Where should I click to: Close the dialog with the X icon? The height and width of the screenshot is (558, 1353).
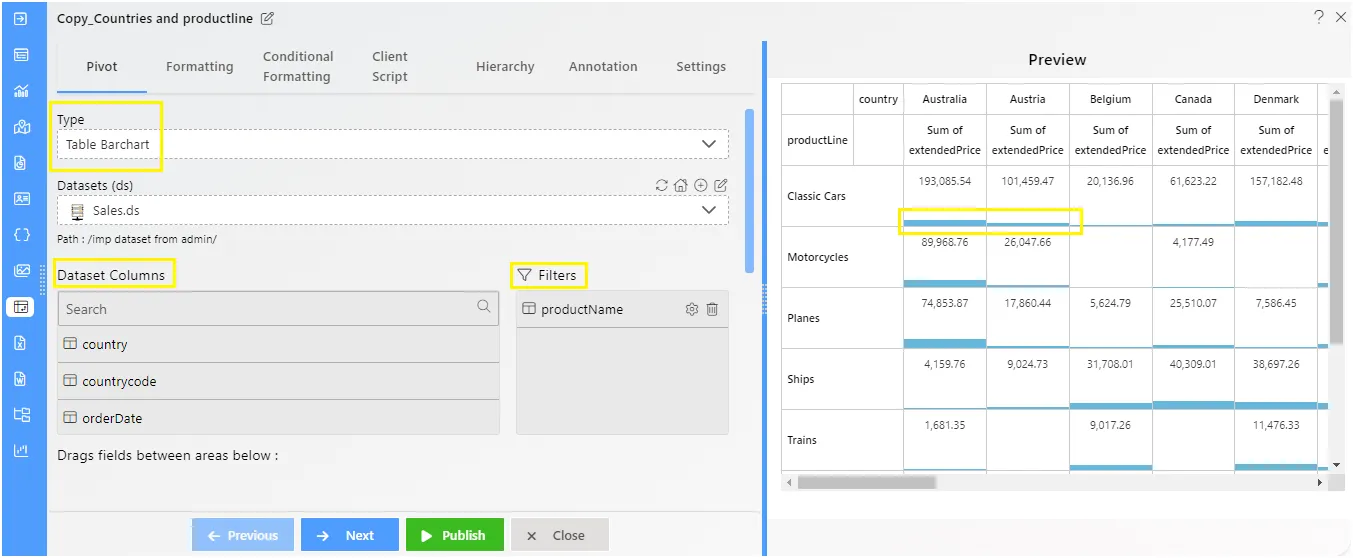1341,17
